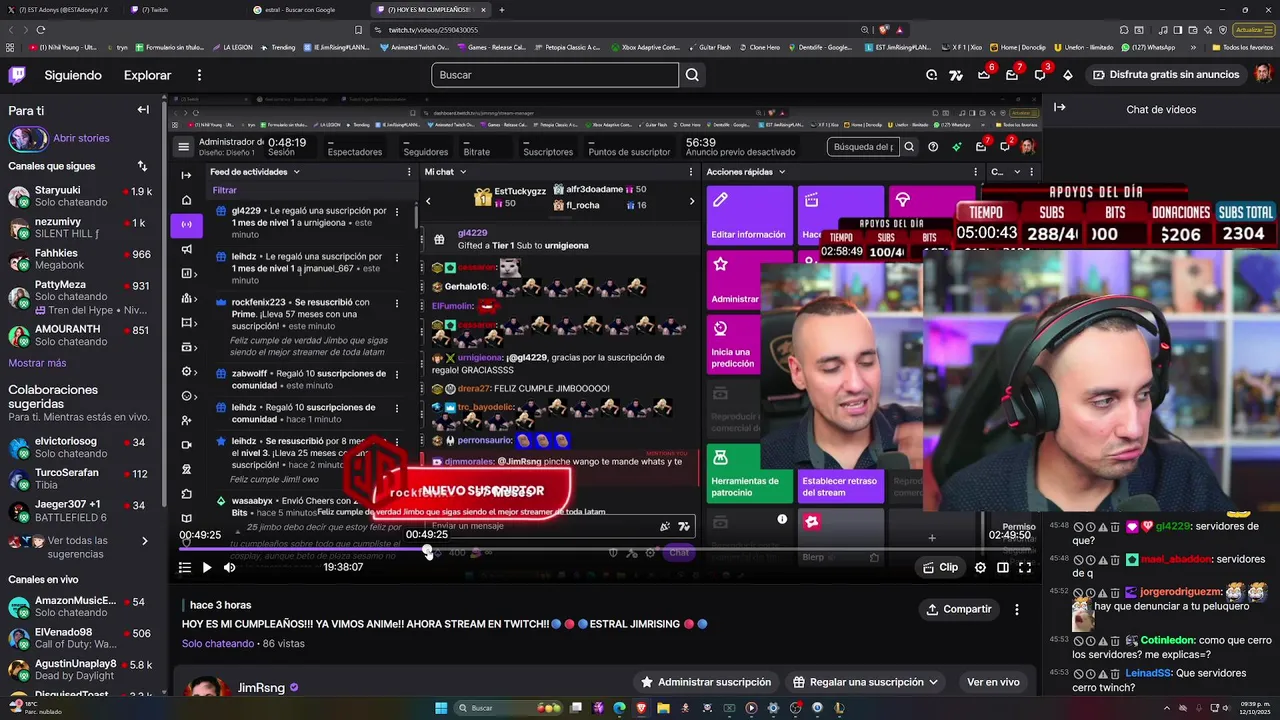This screenshot has height=720, width=1280.
Task: Go to the Siguiendo tab
Action: click(x=73, y=75)
